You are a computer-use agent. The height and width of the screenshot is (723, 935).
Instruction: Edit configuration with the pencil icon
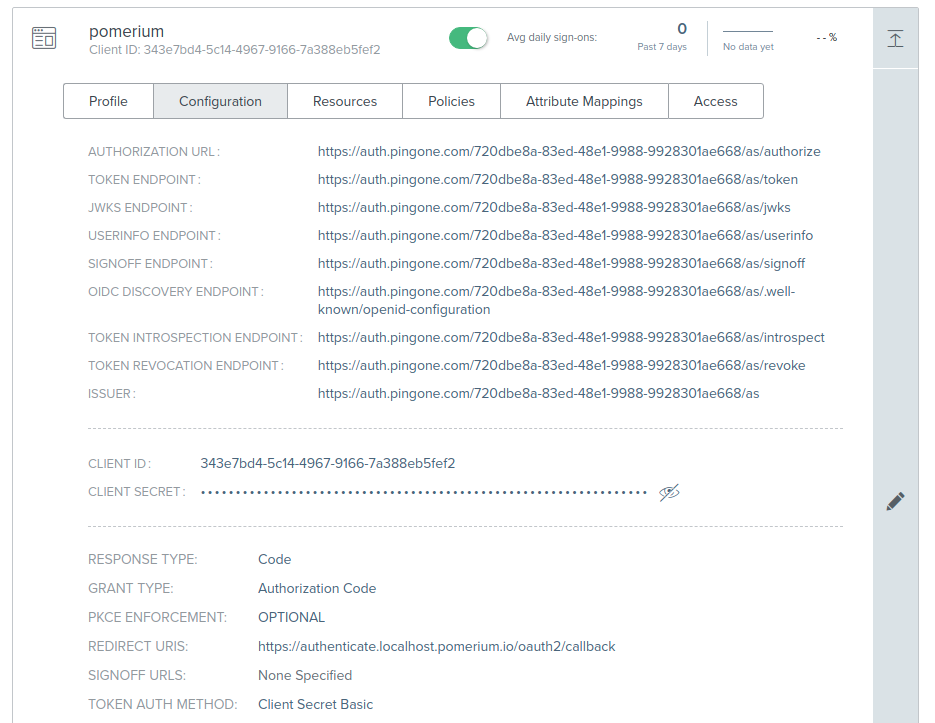pyautogui.click(x=895, y=501)
